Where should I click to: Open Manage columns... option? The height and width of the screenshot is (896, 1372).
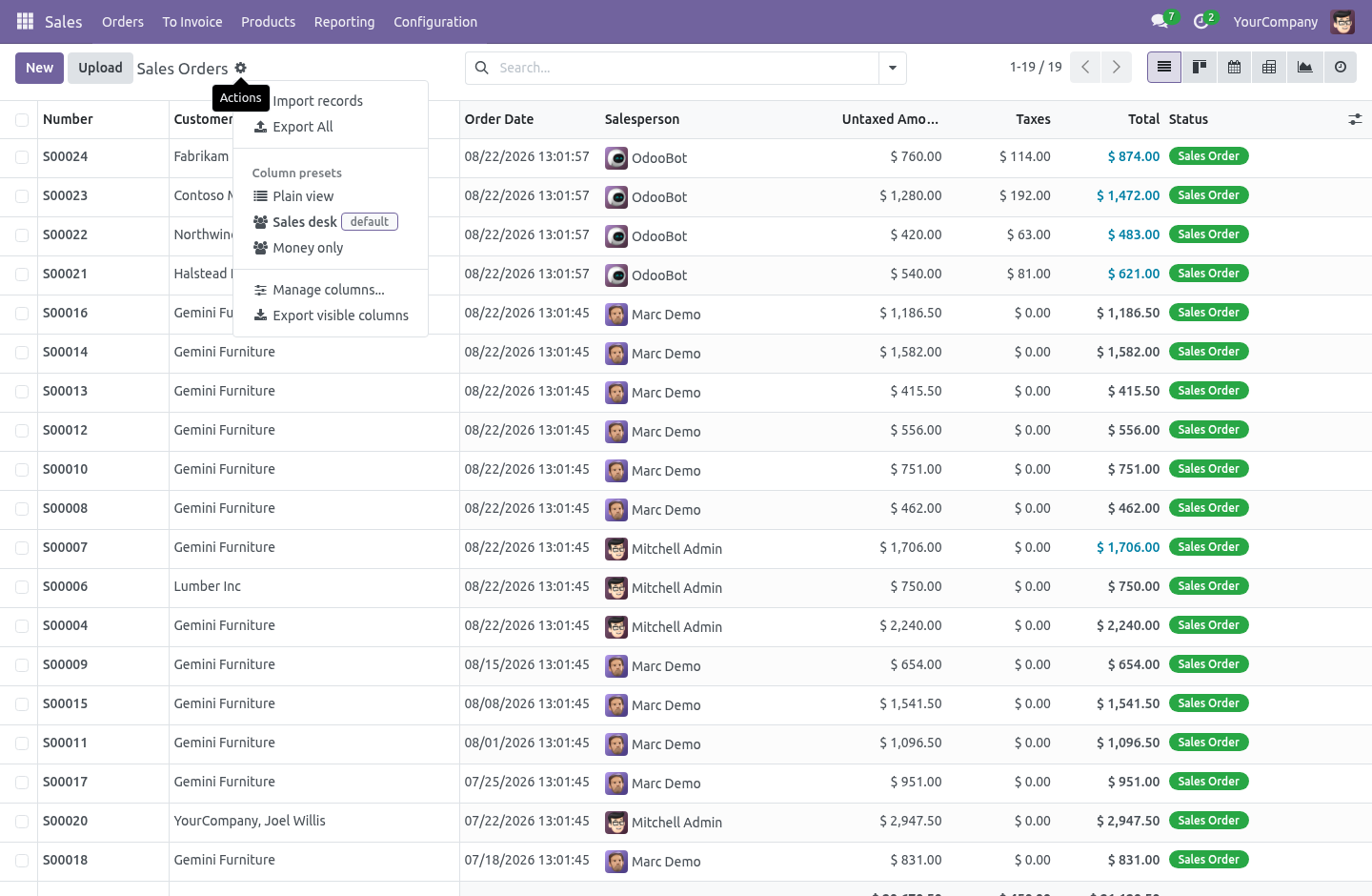tap(331, 290)
